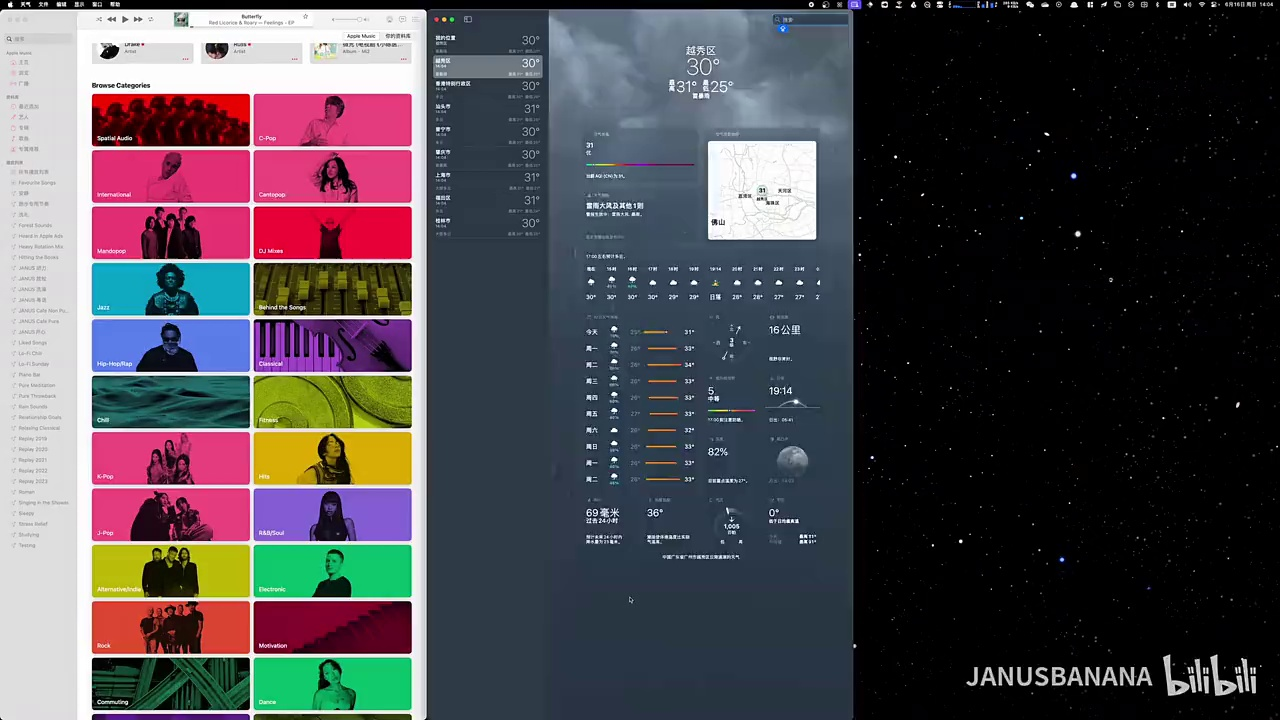Switch to 你的资料库 library tab

point(397,36)
